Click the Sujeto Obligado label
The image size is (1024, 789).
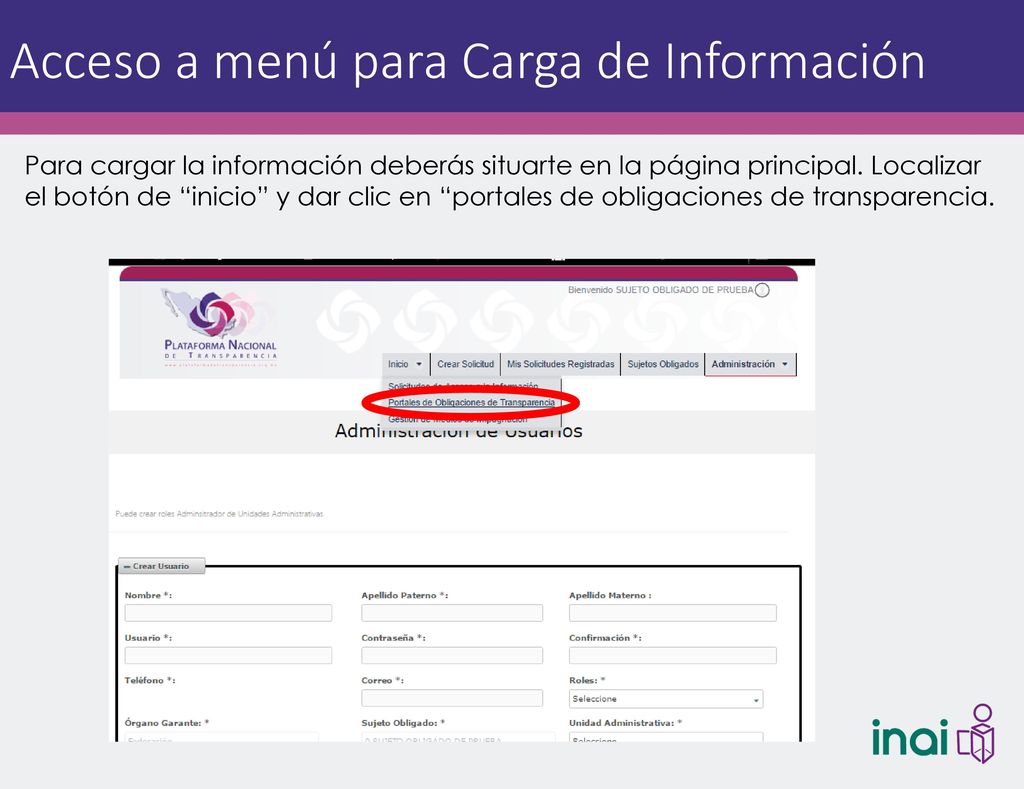coord(403,723)
